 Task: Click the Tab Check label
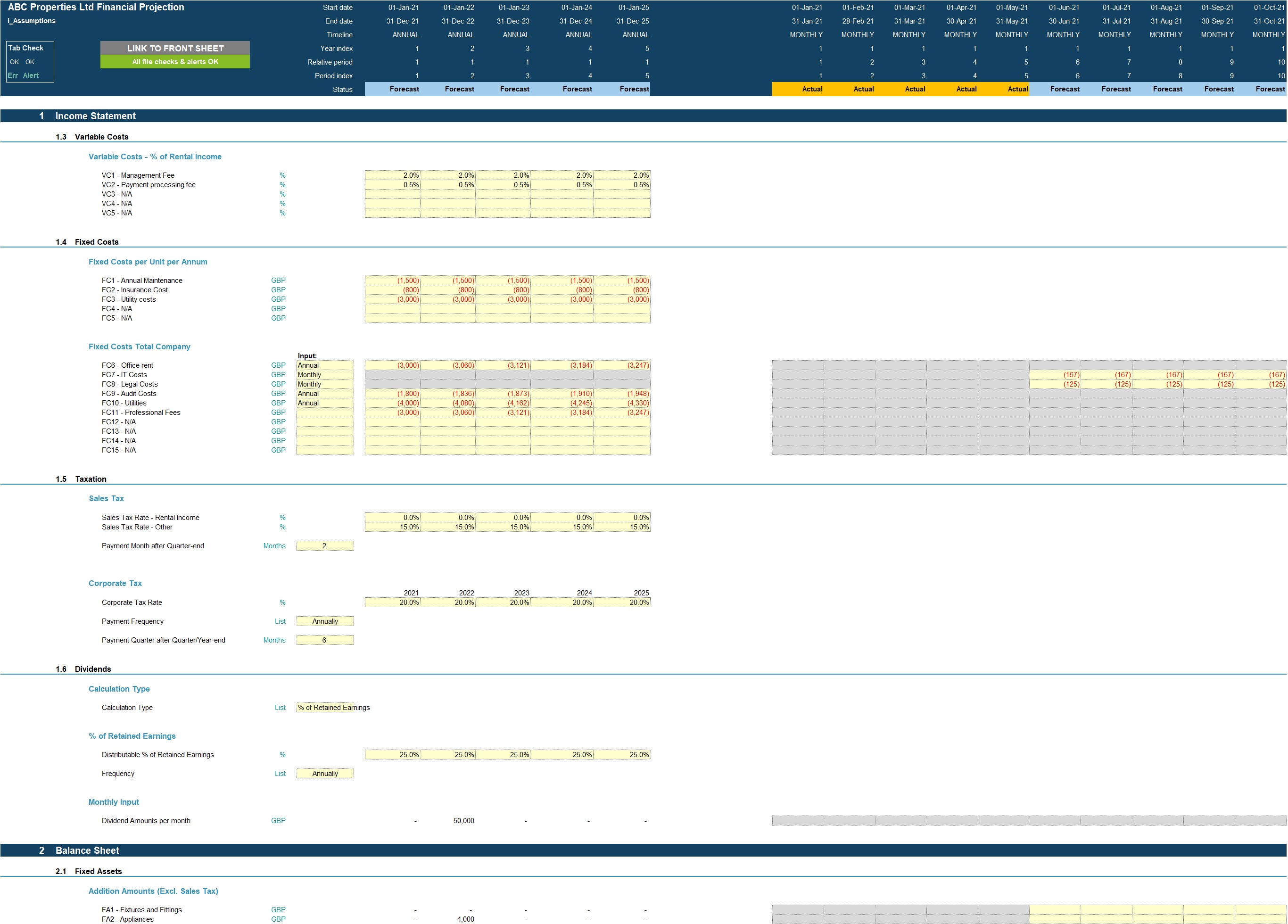click(25, 48)
